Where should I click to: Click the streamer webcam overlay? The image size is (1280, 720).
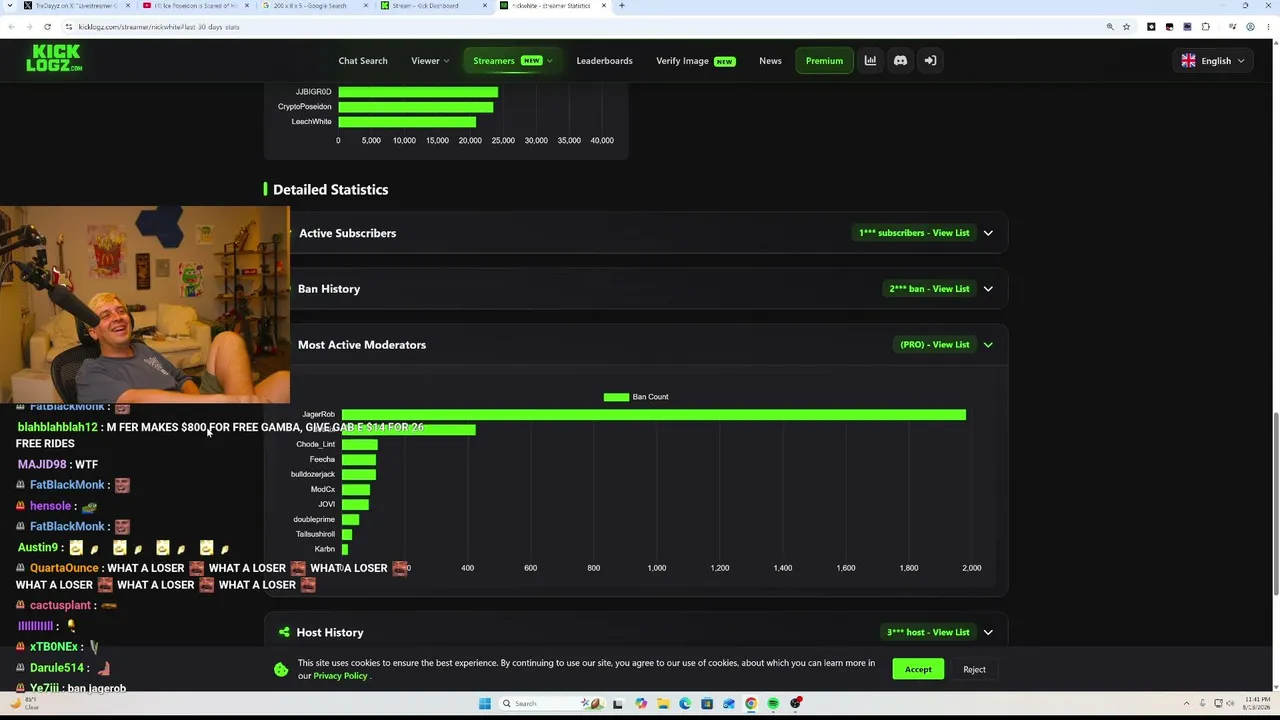click(x=145, y=305)
